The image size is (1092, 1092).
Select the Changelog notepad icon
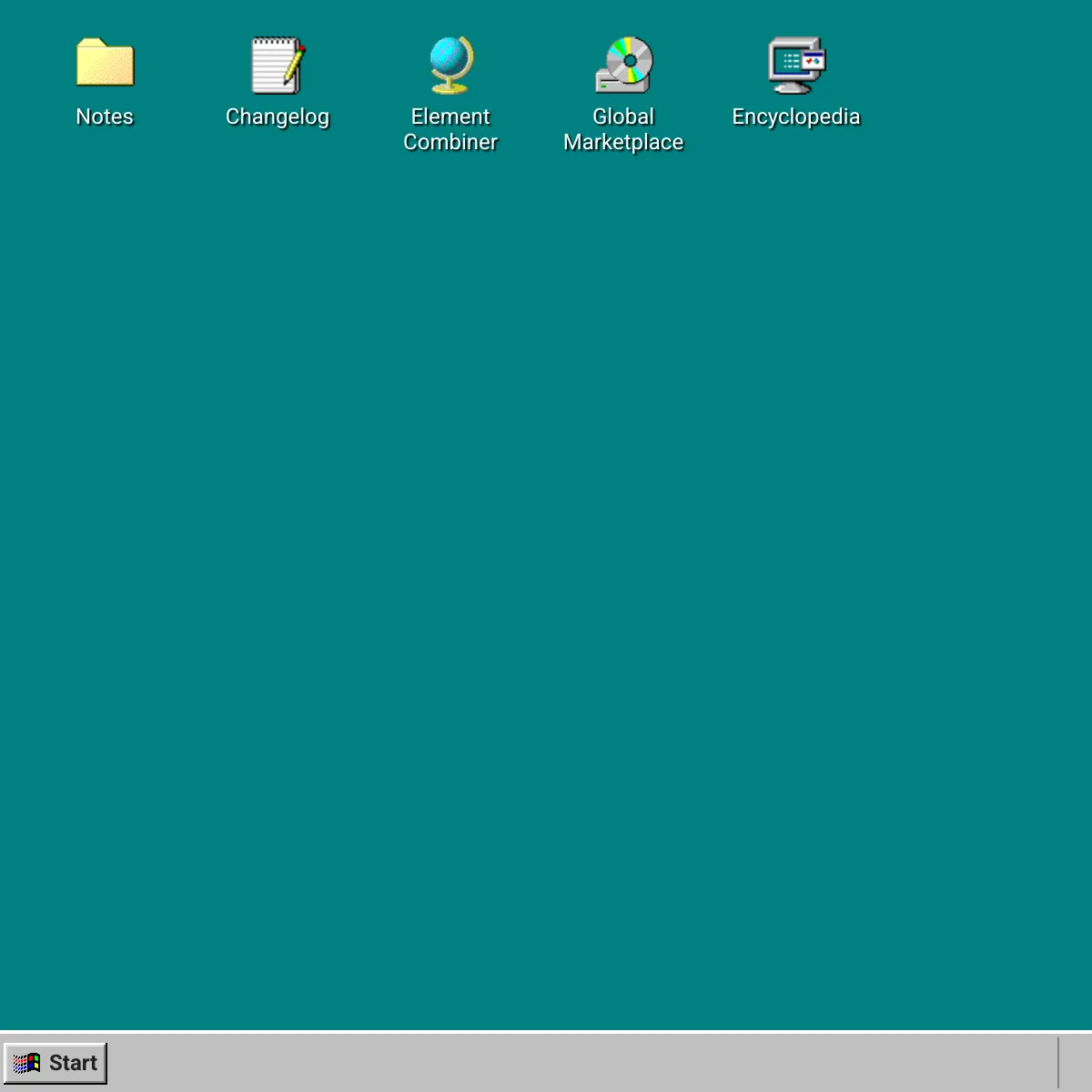click(x=278, y=65)
